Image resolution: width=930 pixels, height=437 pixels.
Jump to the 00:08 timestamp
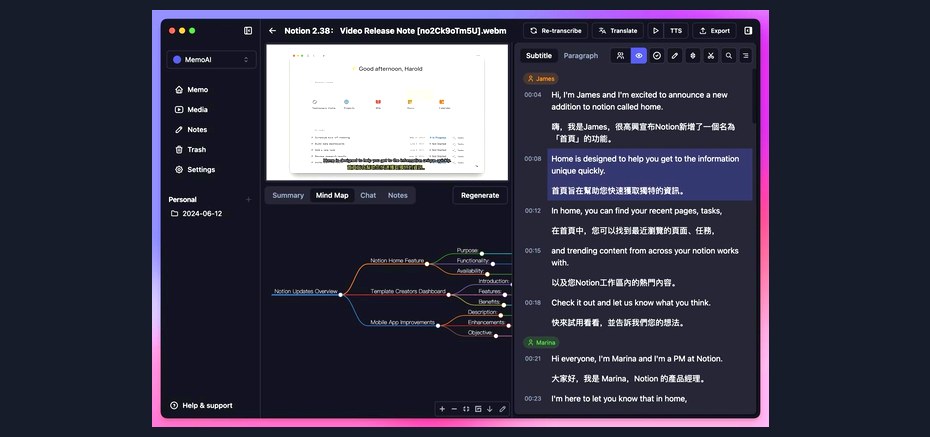533,159
